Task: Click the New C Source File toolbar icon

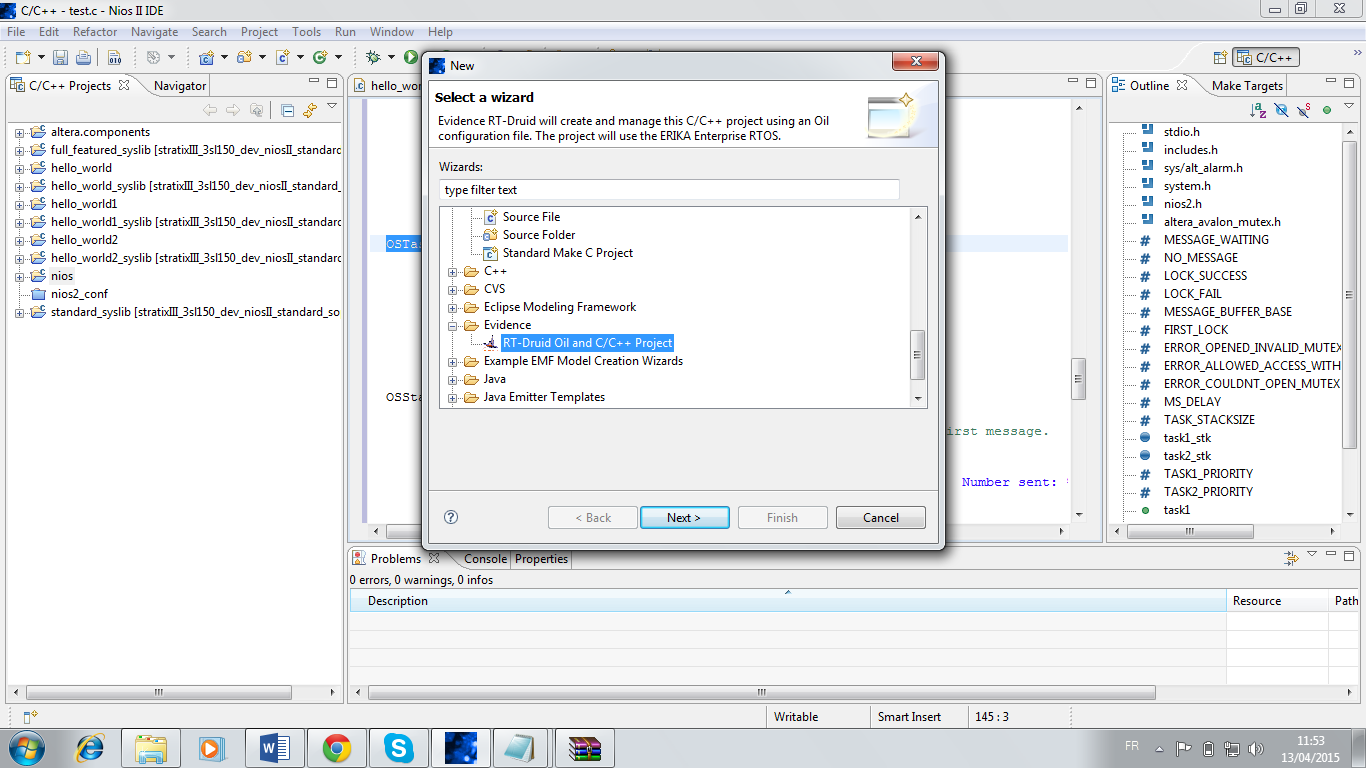Action: click(x=283, y=57)
